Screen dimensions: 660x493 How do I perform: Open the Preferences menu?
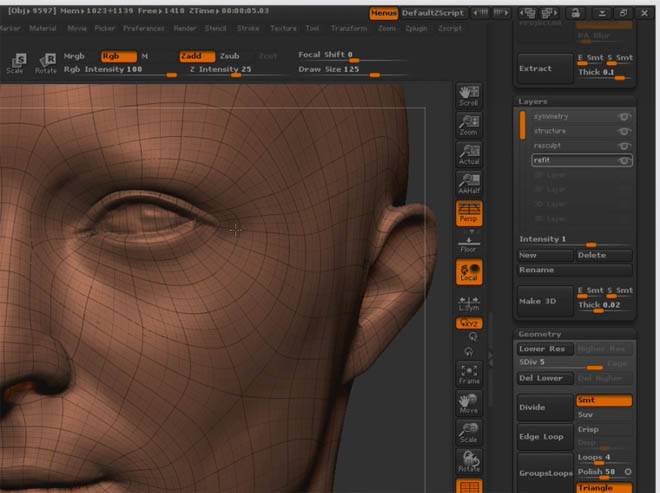coord(144,28)
